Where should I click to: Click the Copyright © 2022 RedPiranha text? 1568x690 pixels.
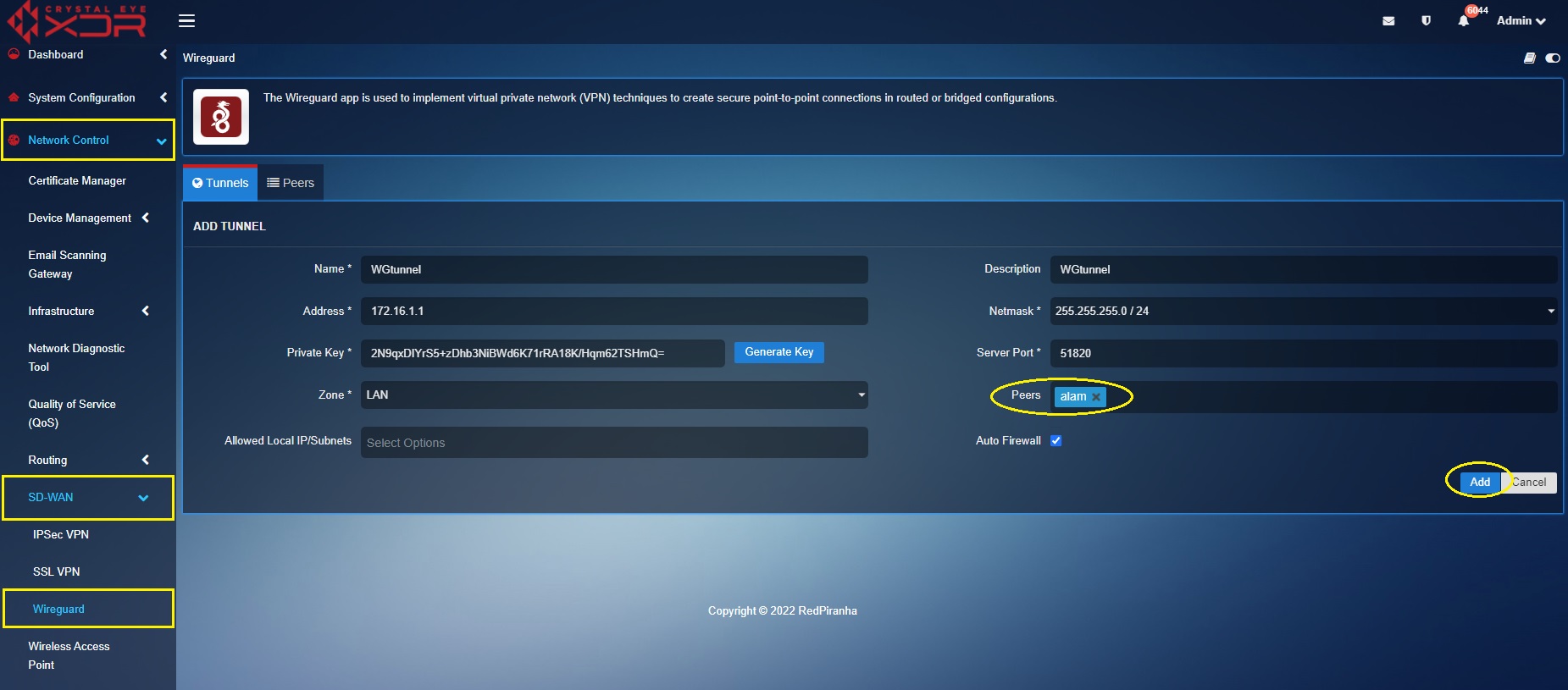pos(783,610)
